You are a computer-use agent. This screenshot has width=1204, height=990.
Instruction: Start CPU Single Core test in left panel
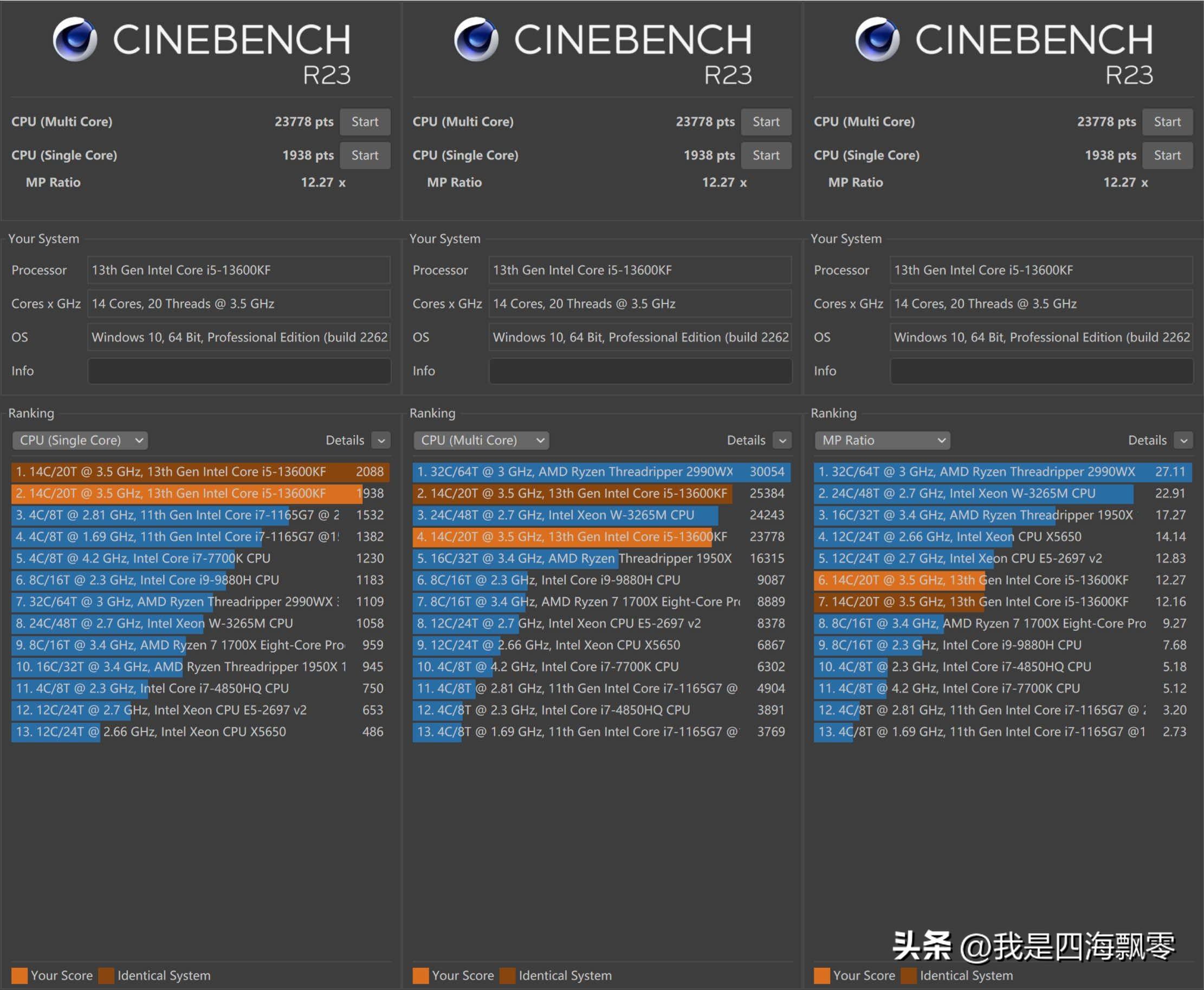(x=365, y=155)
